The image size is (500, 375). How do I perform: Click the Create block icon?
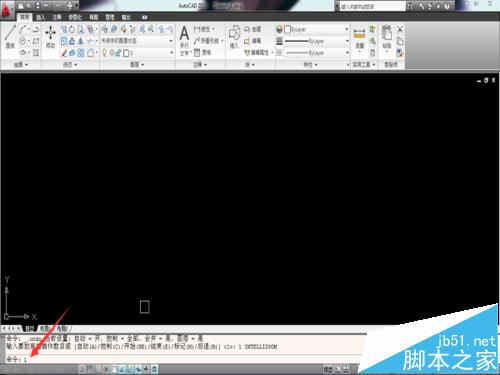[247, 29]
